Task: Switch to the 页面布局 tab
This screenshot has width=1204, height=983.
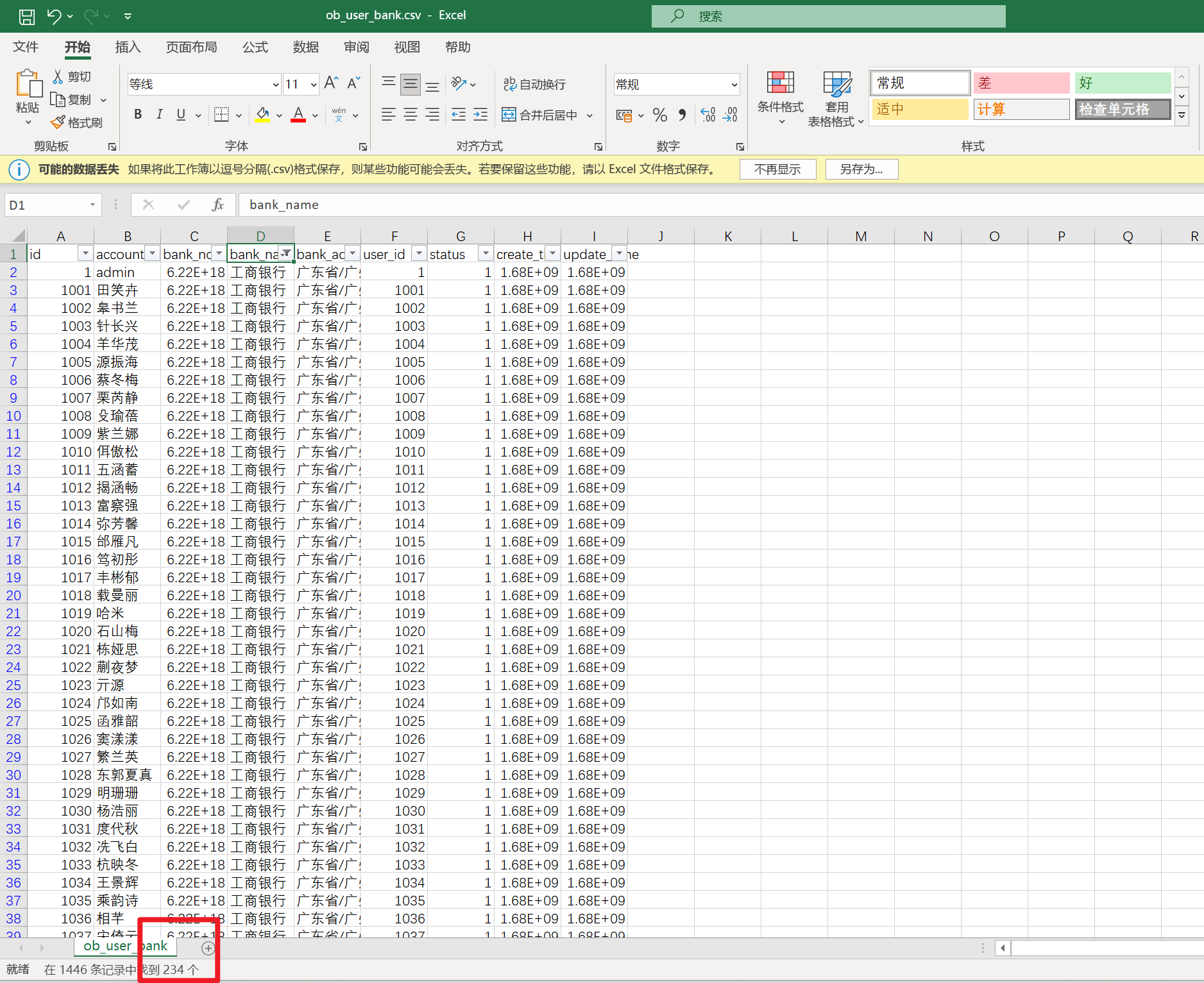Action: pos(191,47)
